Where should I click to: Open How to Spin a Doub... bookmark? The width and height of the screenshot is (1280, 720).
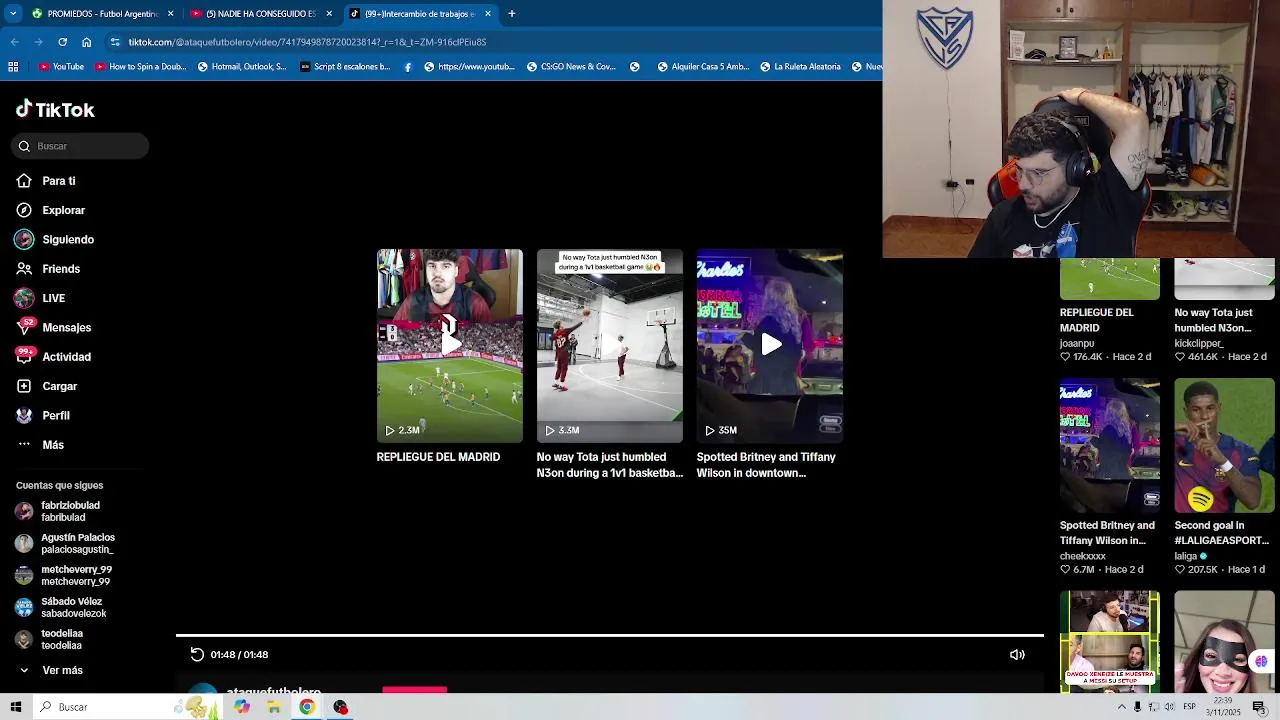(x=141, y=67)
